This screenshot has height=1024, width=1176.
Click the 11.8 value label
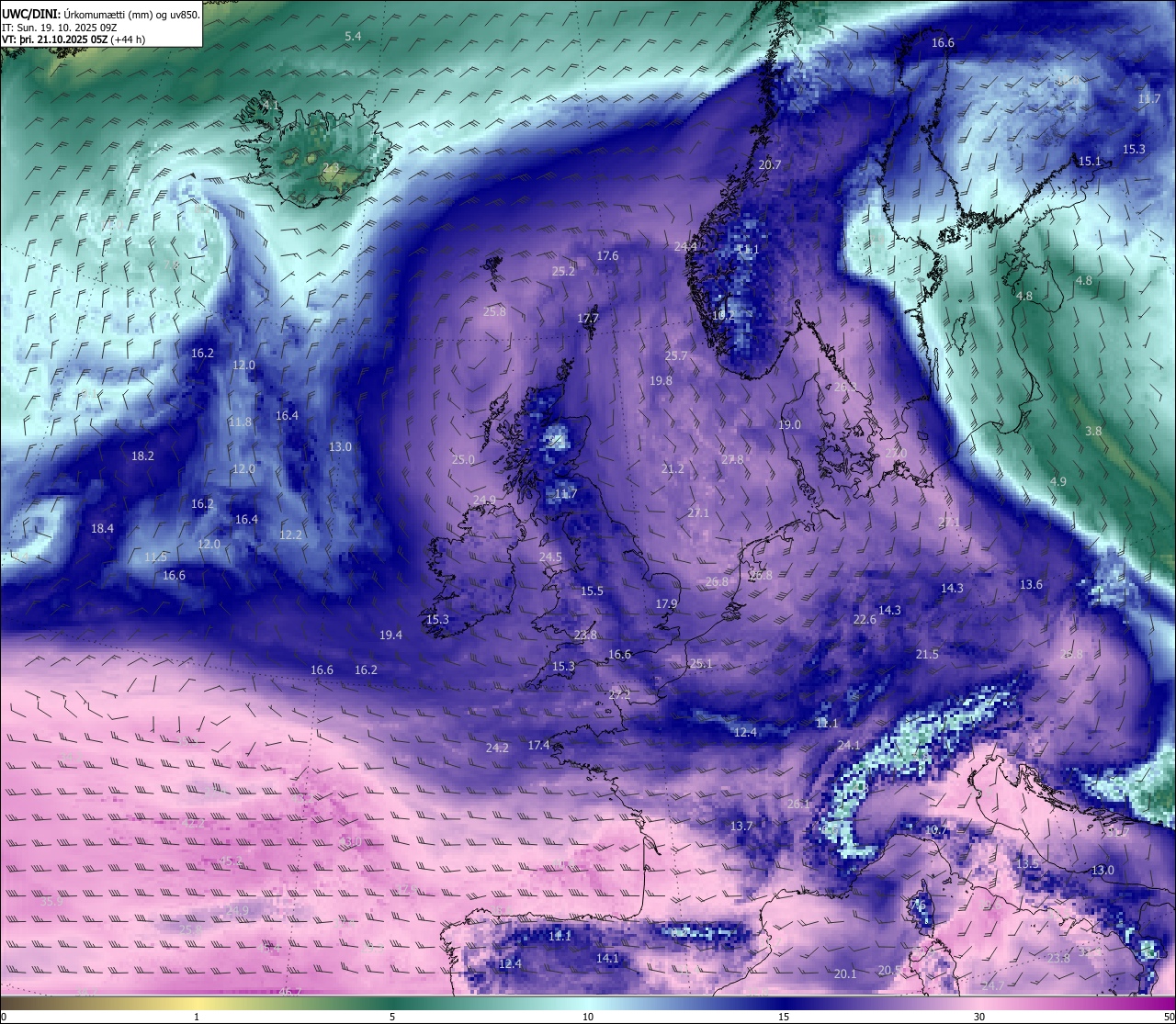pos(240,422)
